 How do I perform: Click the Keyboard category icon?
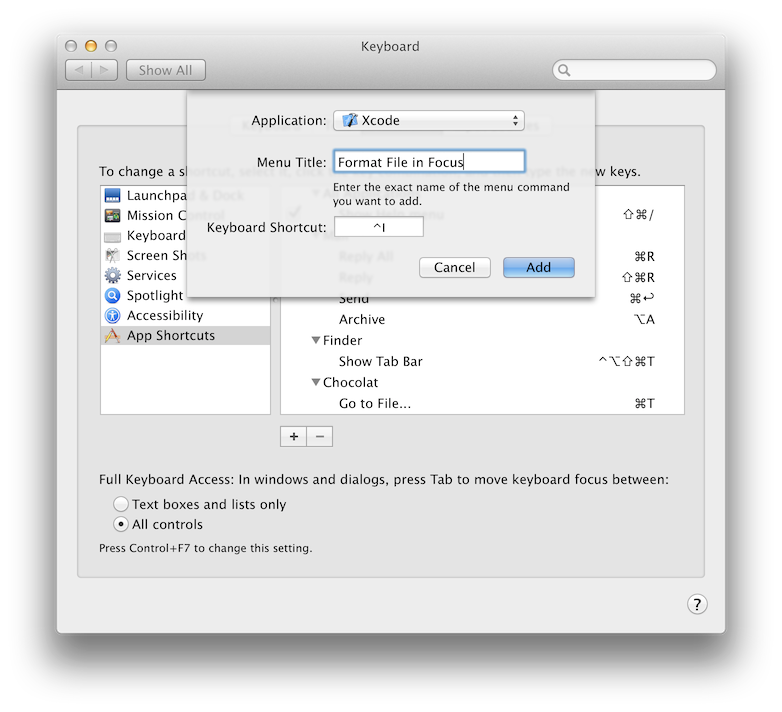[x=113, y=236]
